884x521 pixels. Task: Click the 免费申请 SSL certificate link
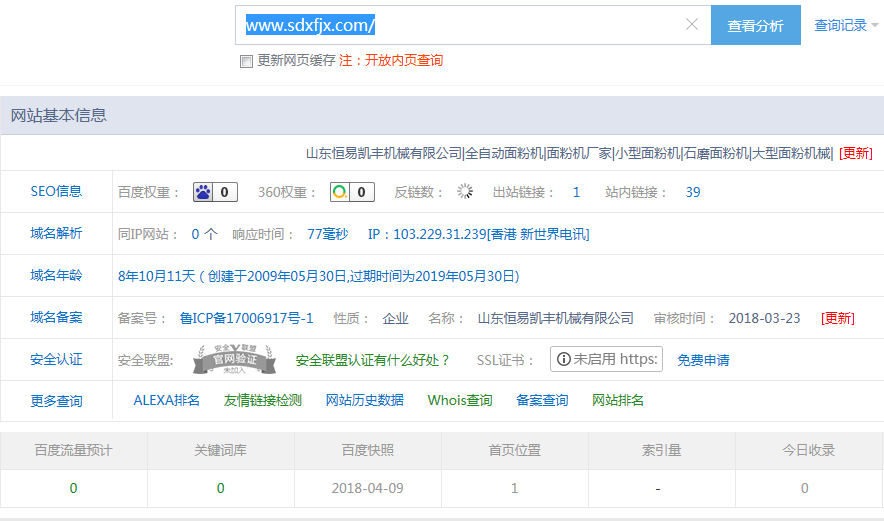click(703, 360)
